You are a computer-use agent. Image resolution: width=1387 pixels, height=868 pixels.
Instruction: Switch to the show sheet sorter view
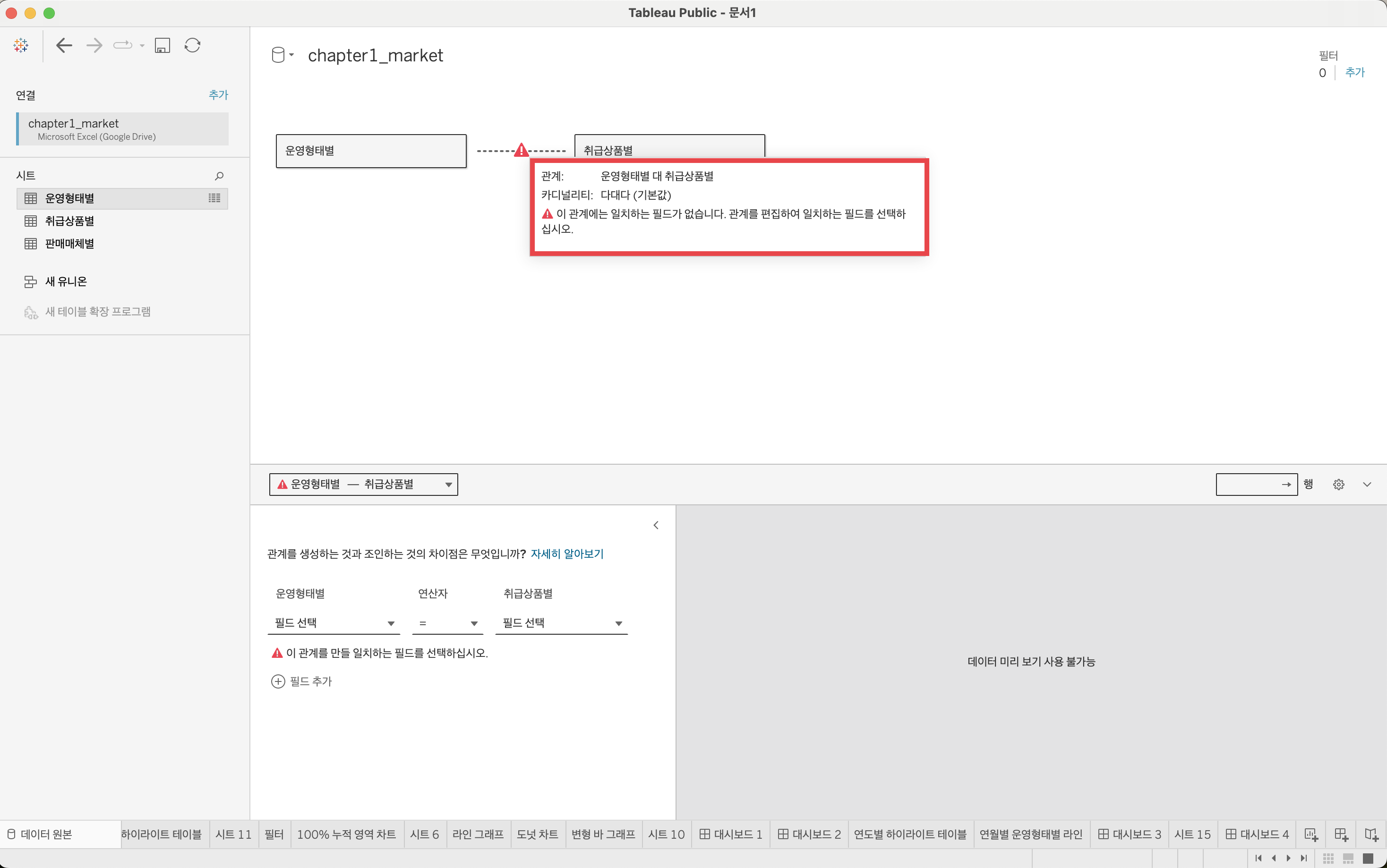(1328, 858)
